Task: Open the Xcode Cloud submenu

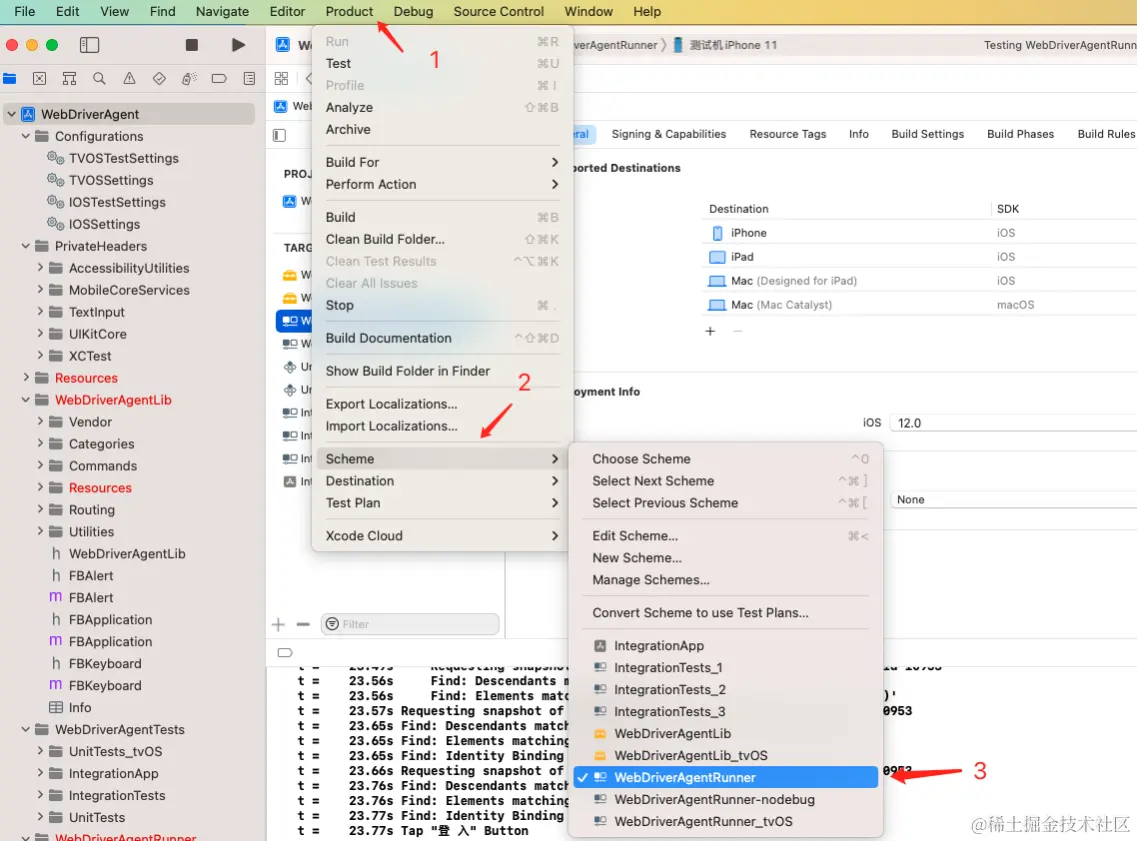Action: pyautogui.click(x=442, y=536)
